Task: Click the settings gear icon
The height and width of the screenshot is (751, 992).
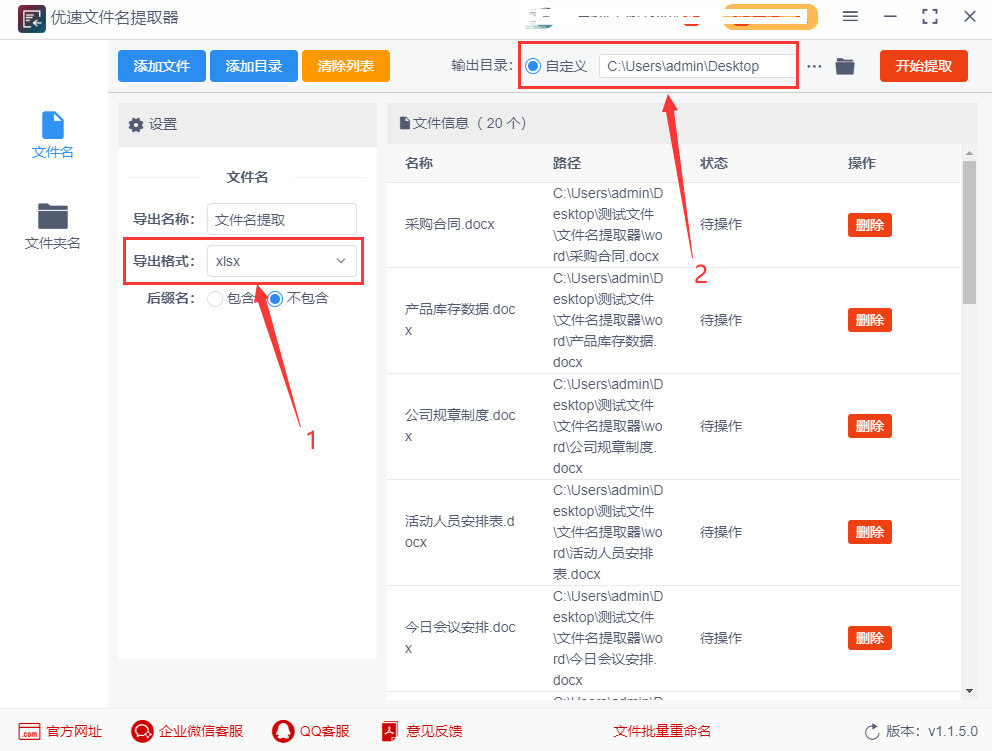Action: pyautogui.click(x=135, y=125)
